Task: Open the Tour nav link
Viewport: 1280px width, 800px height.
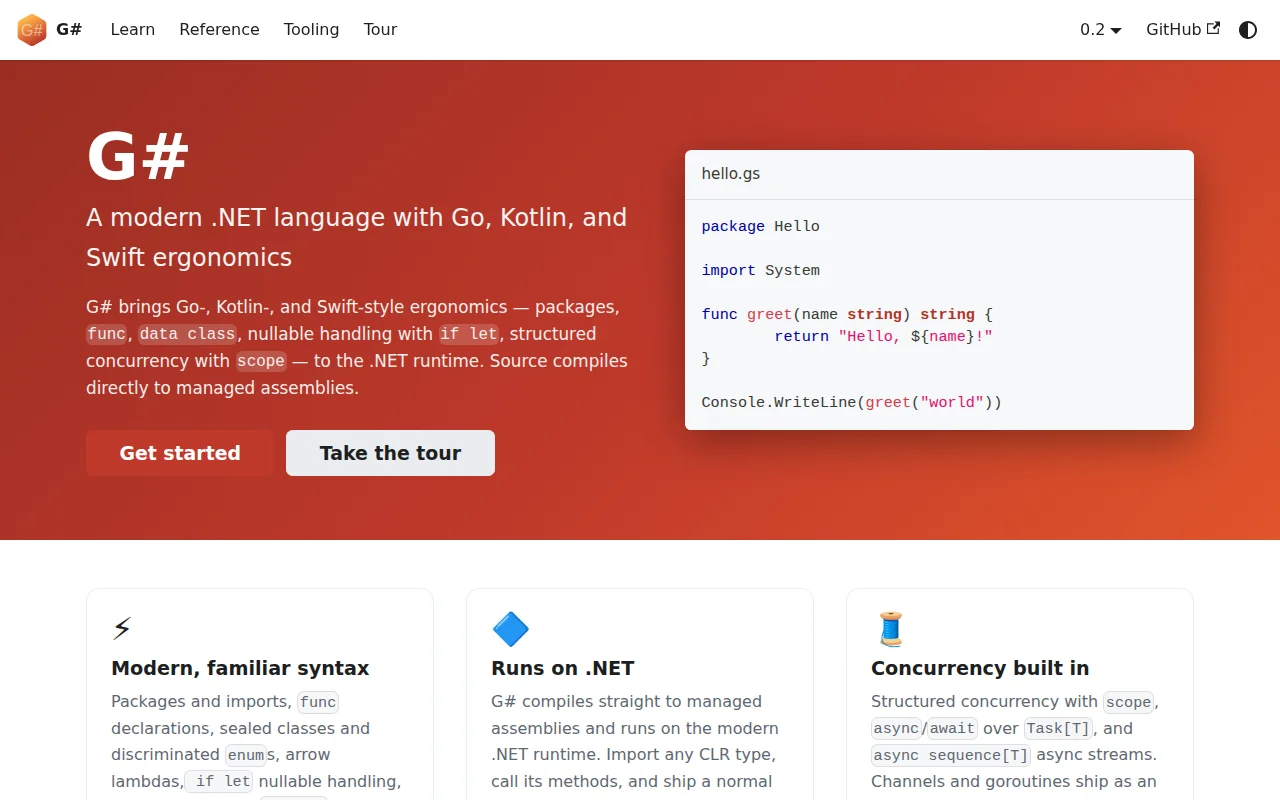Action: click(x=380, y=30)
